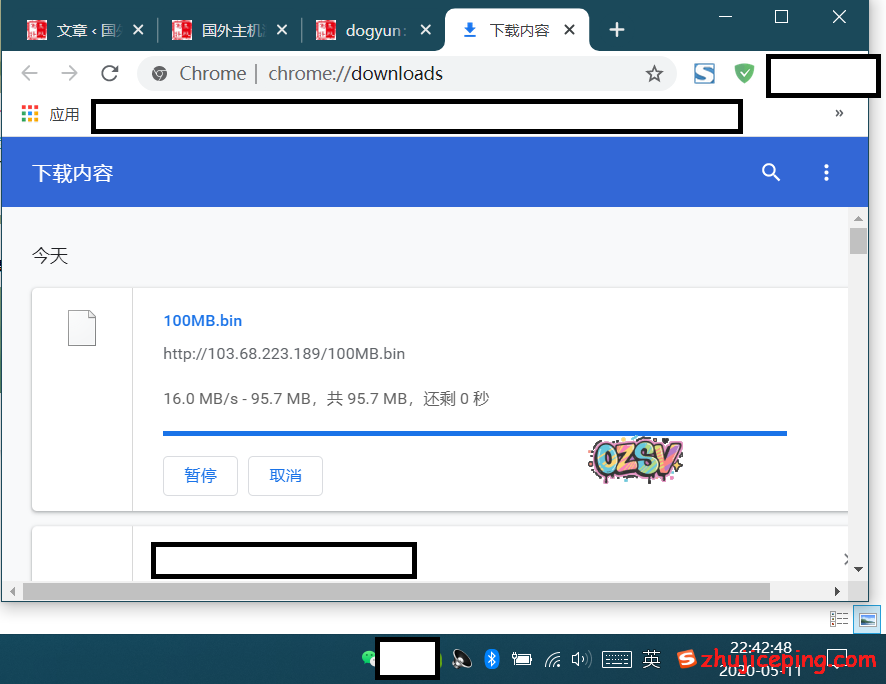Search downloads using the magnifier icon
Image resolution: width=886 pixels, height=684 pixels.
click(x=770, y=172)
